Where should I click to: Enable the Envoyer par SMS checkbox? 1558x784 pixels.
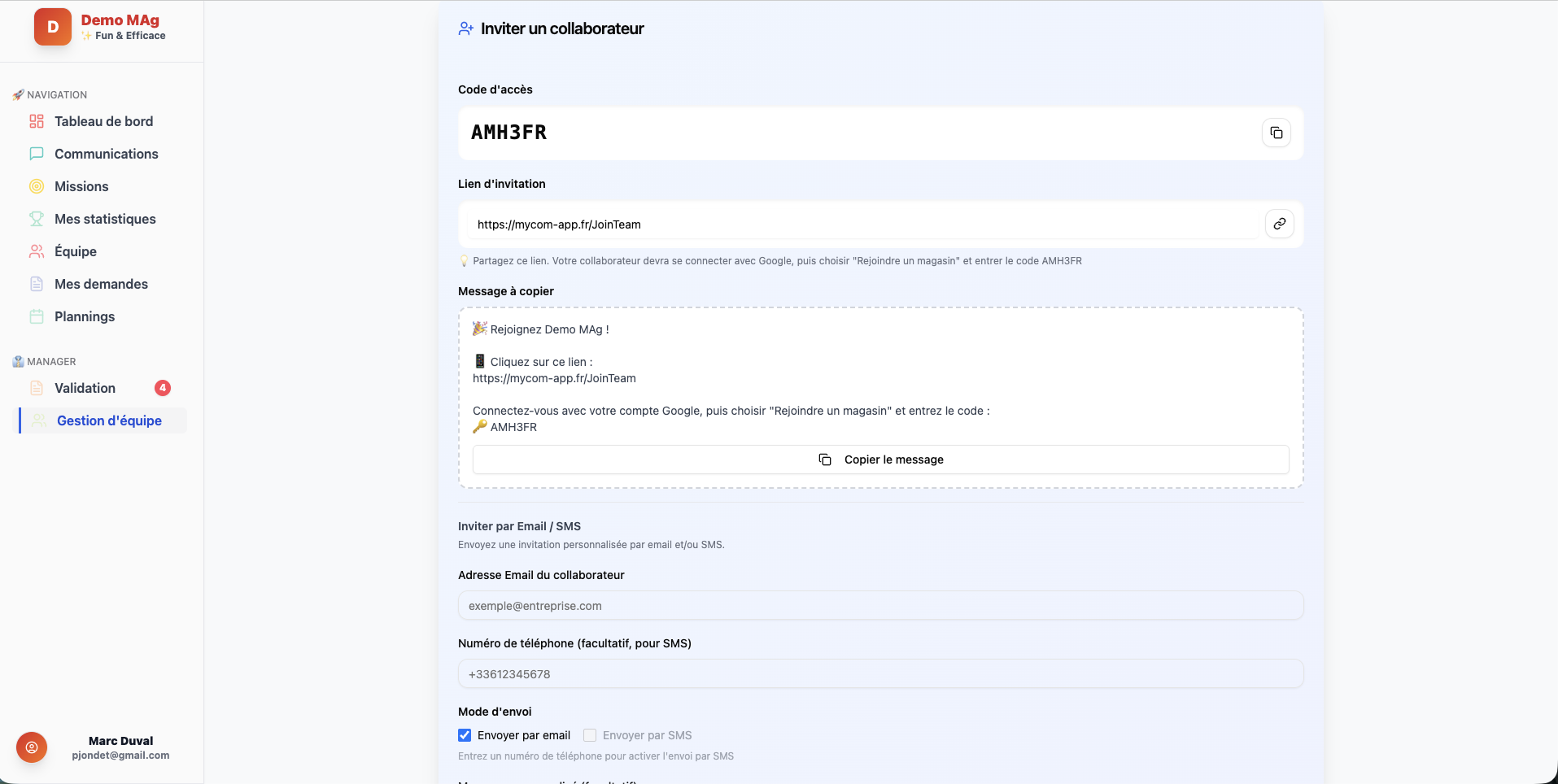(x=589, y=735)
